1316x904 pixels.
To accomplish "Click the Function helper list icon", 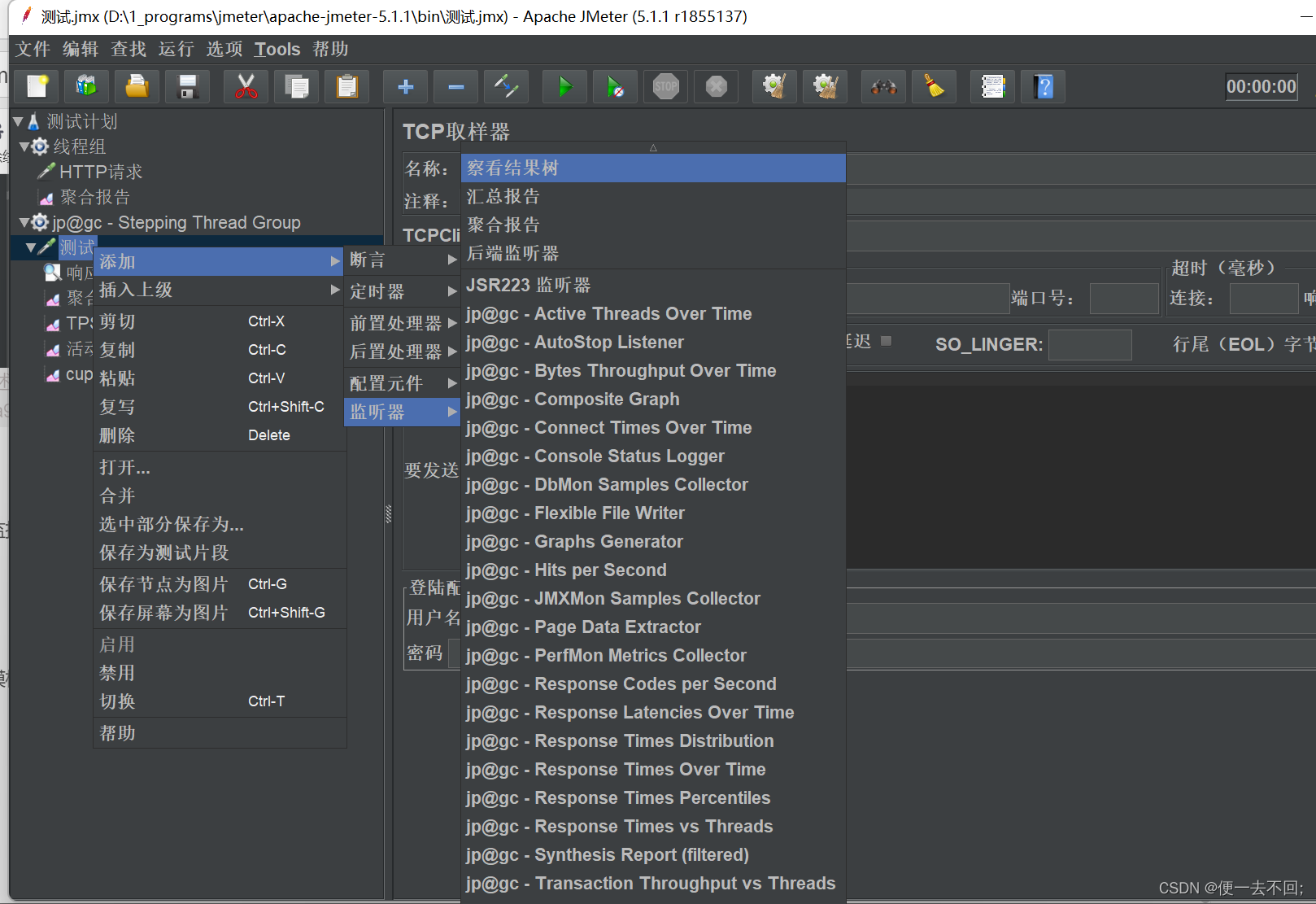I will pos(992,86).
